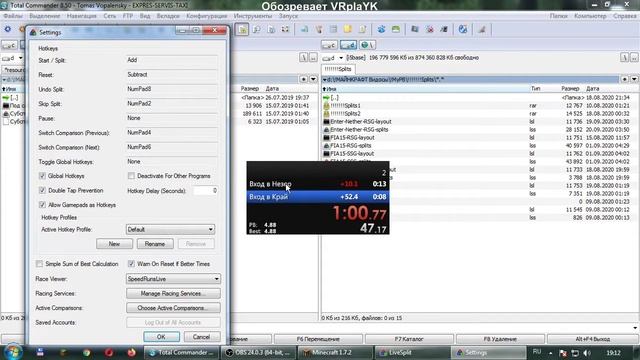Click Choose Active Comparisons button
Viewport: 640px width, 360px height.
173,308
